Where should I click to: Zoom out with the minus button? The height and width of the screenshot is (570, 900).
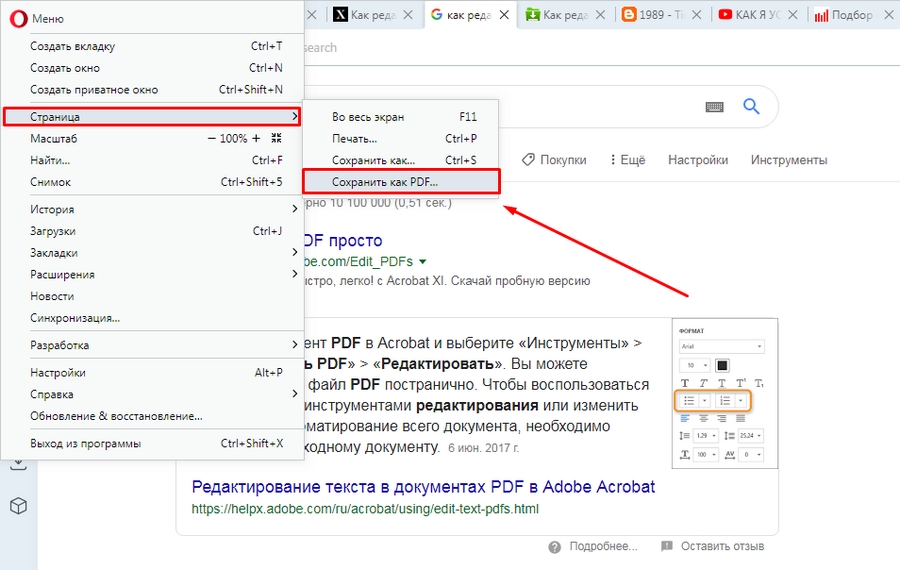pyautogui.click(x=212, y=138)
